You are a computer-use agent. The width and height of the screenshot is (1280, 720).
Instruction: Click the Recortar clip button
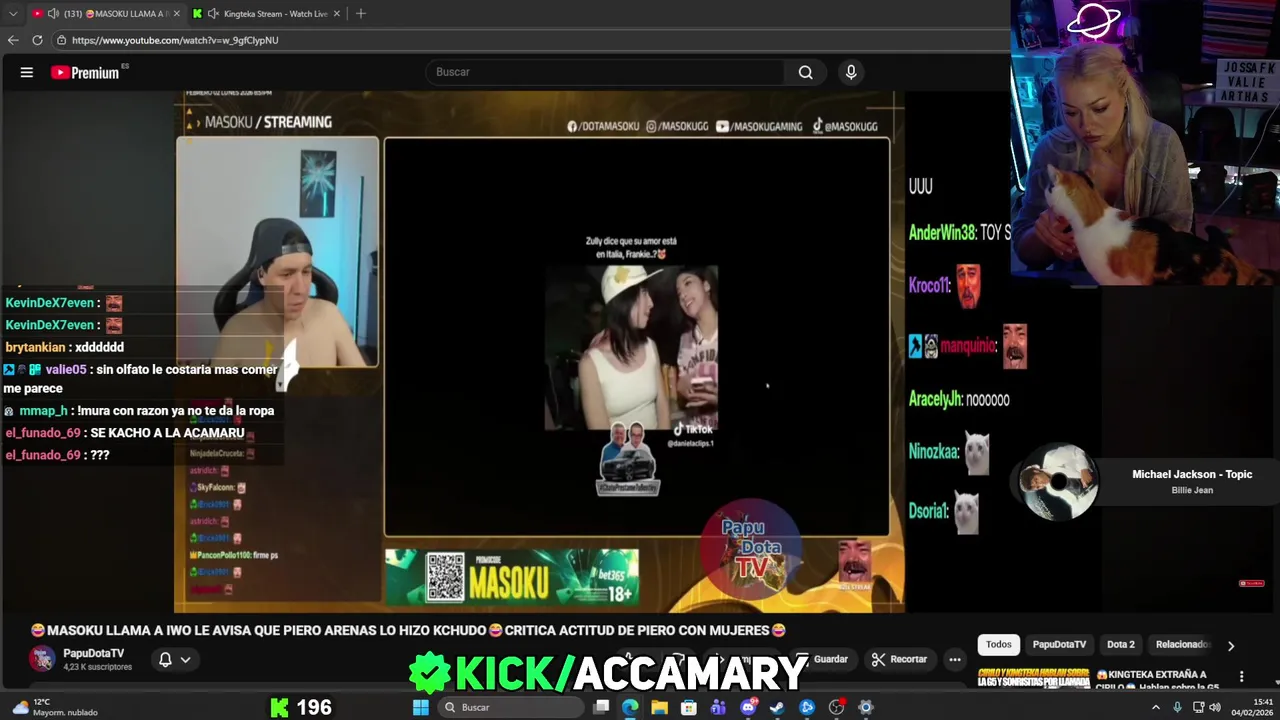point(899,659)
